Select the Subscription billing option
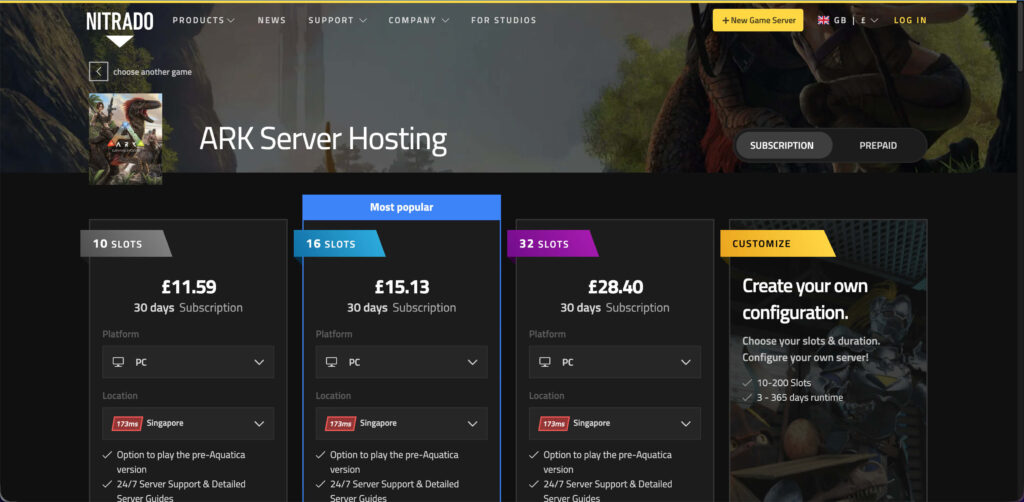Screen dimensions: 1024x502 click(x=782, y=146)
